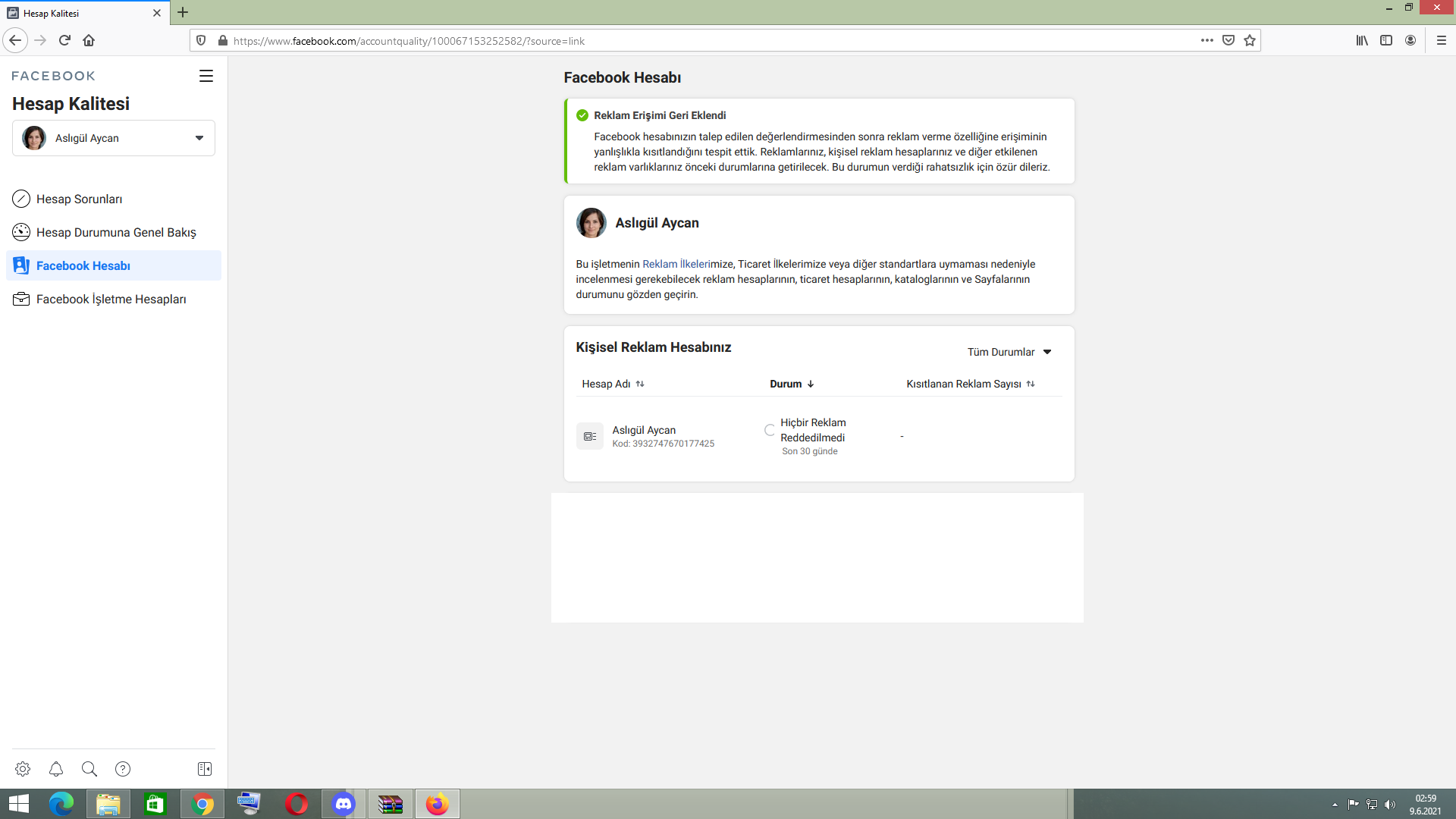The image size is (1456, 819).
Task: Follow the Reklam İlkeleri link
Action: pos(676,264)
